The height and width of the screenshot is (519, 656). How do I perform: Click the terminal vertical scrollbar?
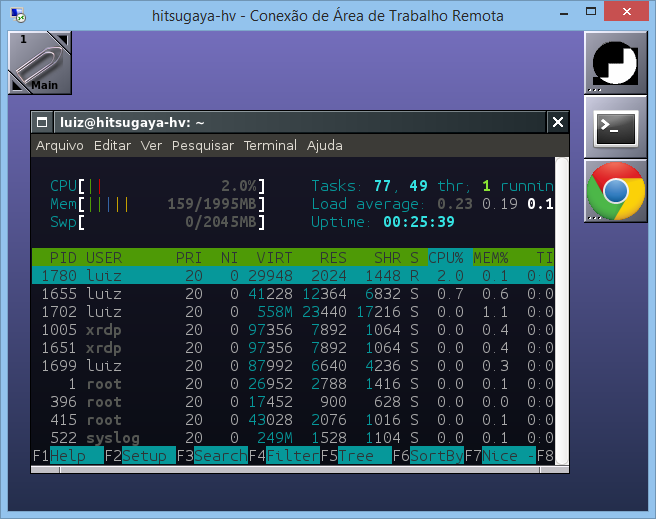pyautogui.click(x=561, y=311)
